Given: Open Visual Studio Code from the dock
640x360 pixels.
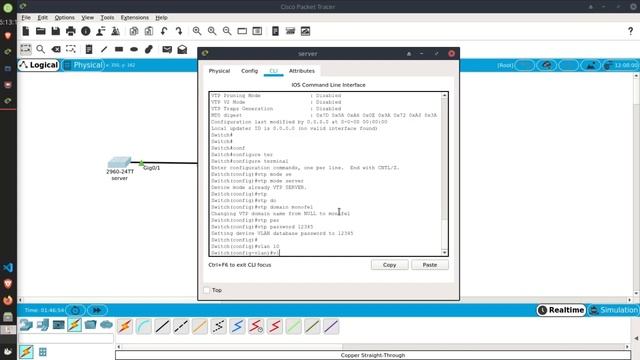Looking at the screenshot, I should pyautogui.click(x=8, y=268).
